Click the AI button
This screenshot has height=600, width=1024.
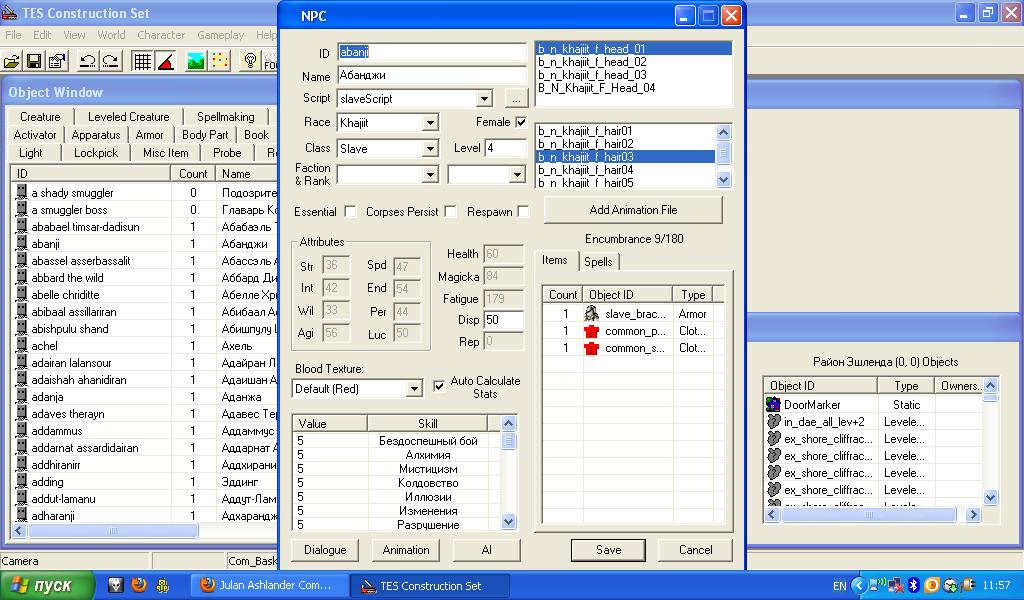(487, 550)
